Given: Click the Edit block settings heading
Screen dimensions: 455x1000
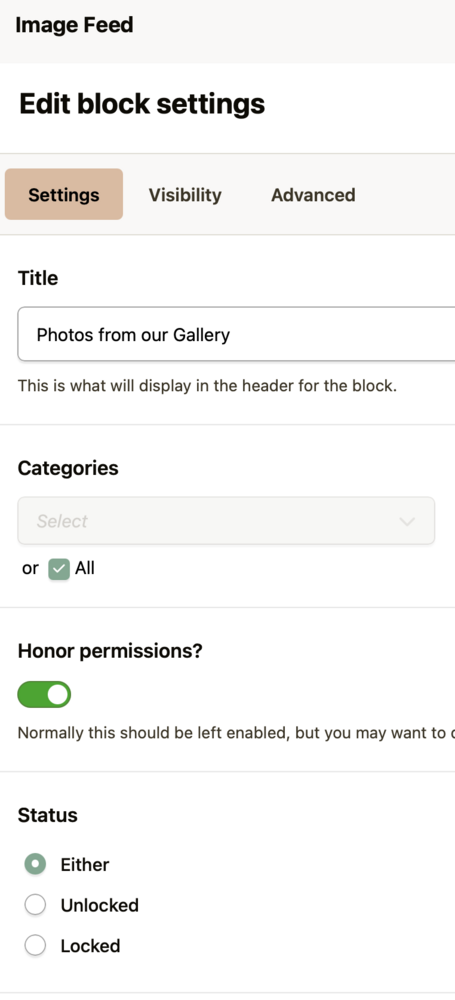Looking at the screenshot, I should coord(142,104).
